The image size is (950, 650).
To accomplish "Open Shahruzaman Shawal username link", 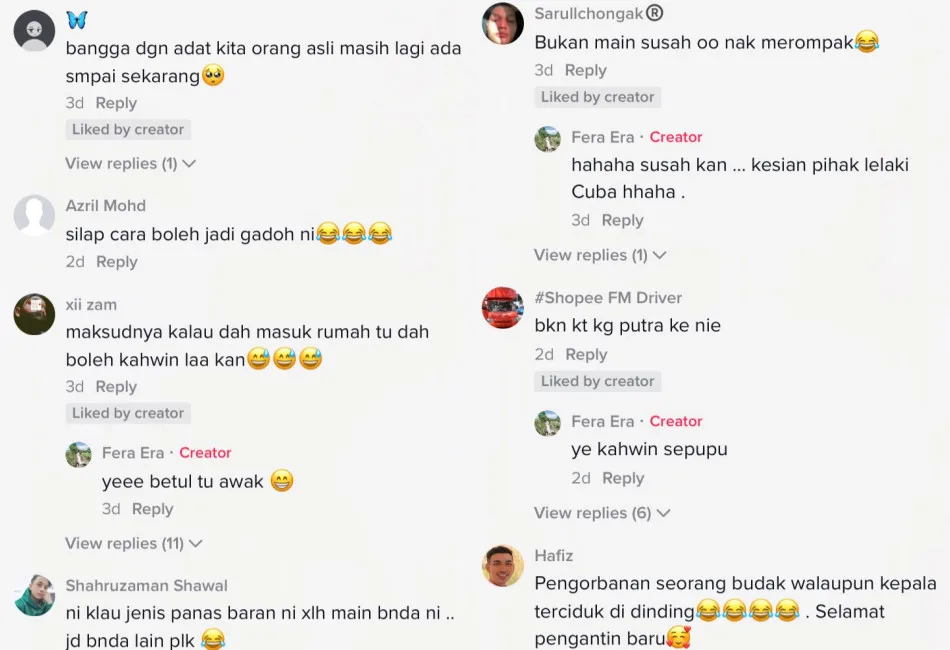I will (147, 586).
